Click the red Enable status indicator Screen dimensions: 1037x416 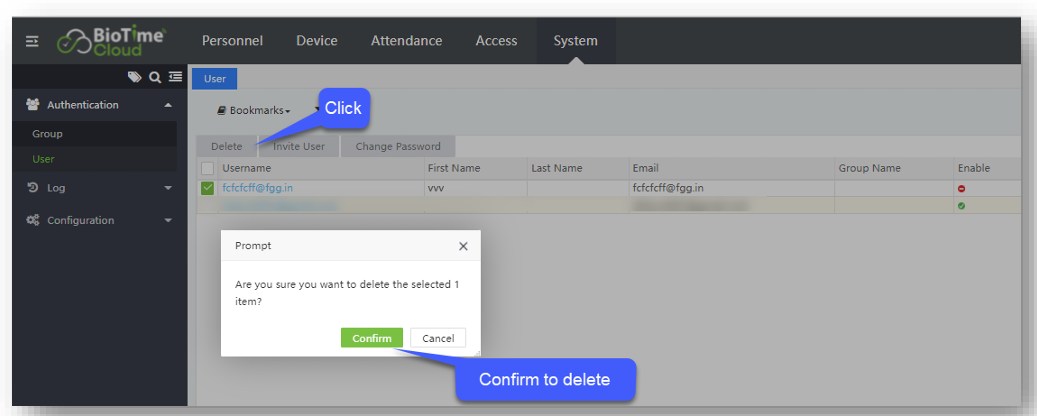tap(961, 188)
